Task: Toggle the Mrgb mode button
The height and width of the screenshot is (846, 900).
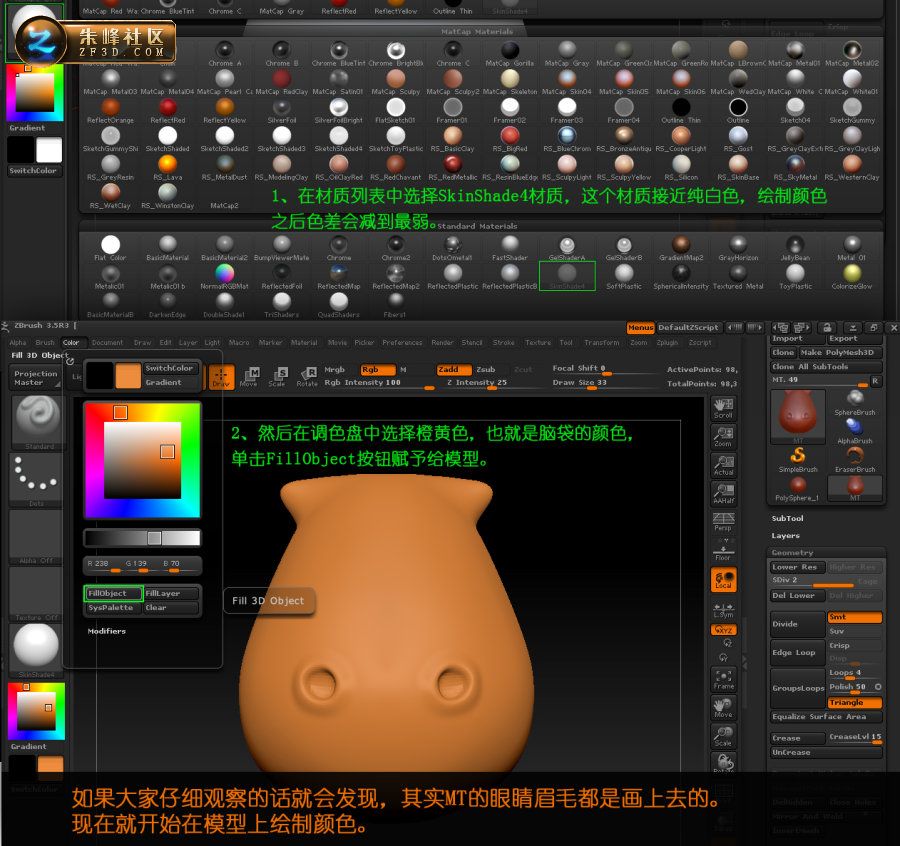Action: pos(335,370)
